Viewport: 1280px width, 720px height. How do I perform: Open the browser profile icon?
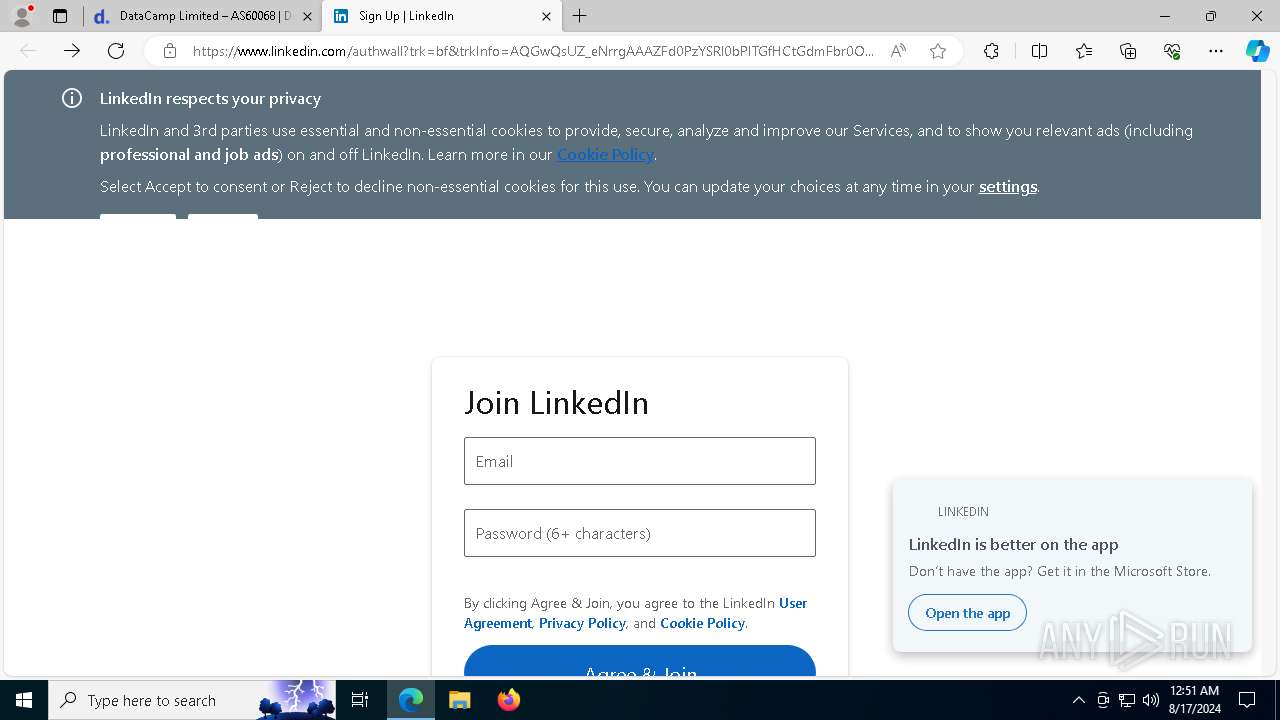point(22,16)
